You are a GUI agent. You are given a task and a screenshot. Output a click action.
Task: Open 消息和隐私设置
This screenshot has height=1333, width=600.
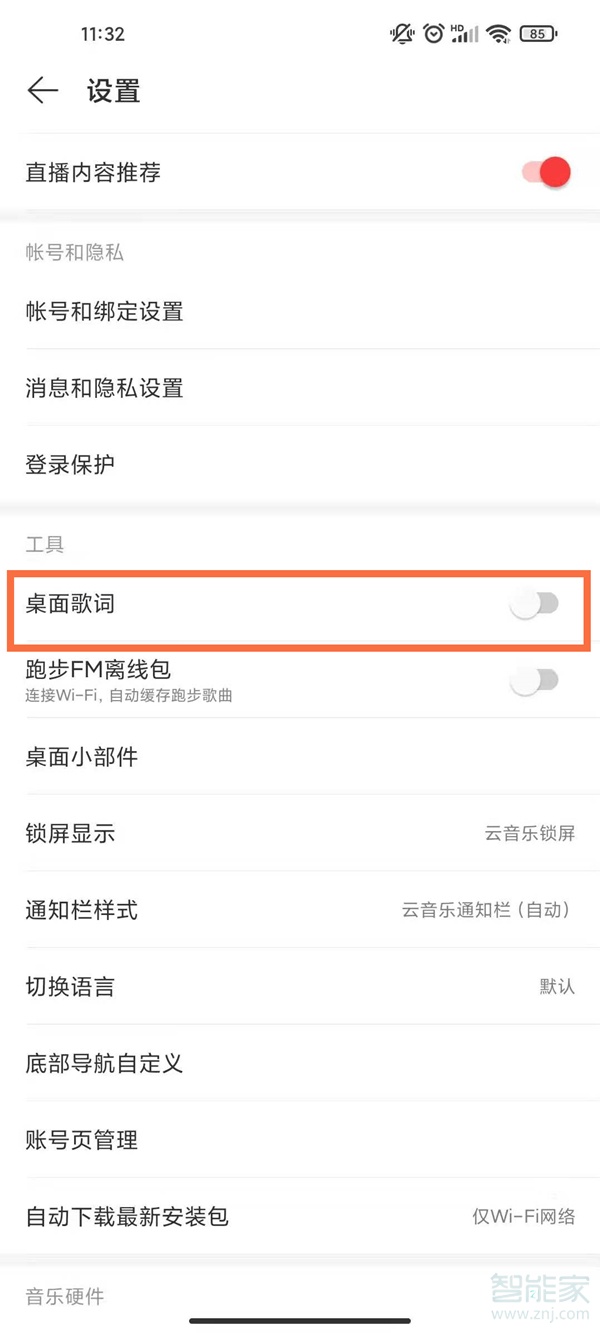(x=300, y=387)
